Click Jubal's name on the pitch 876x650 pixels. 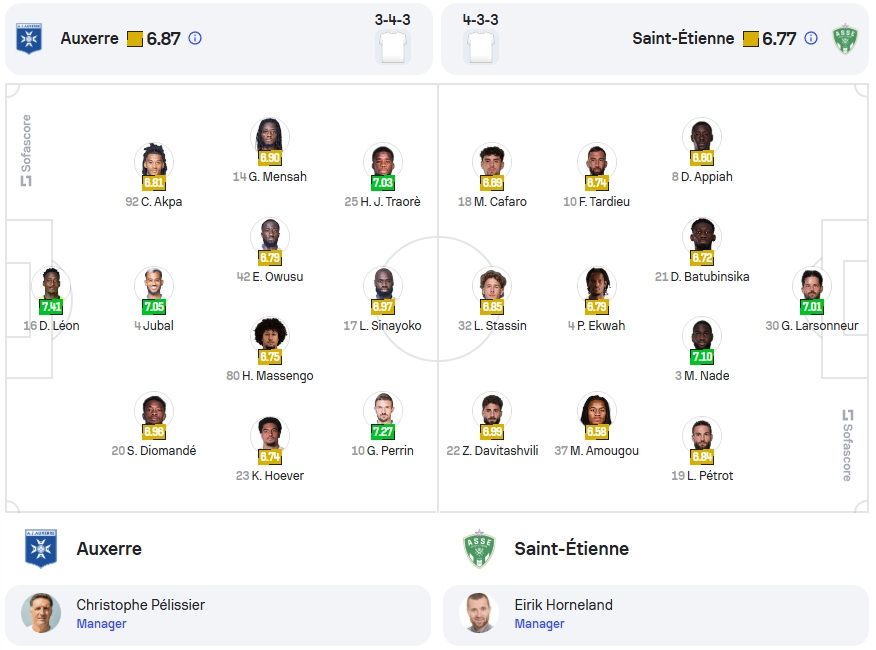[158, 325]
